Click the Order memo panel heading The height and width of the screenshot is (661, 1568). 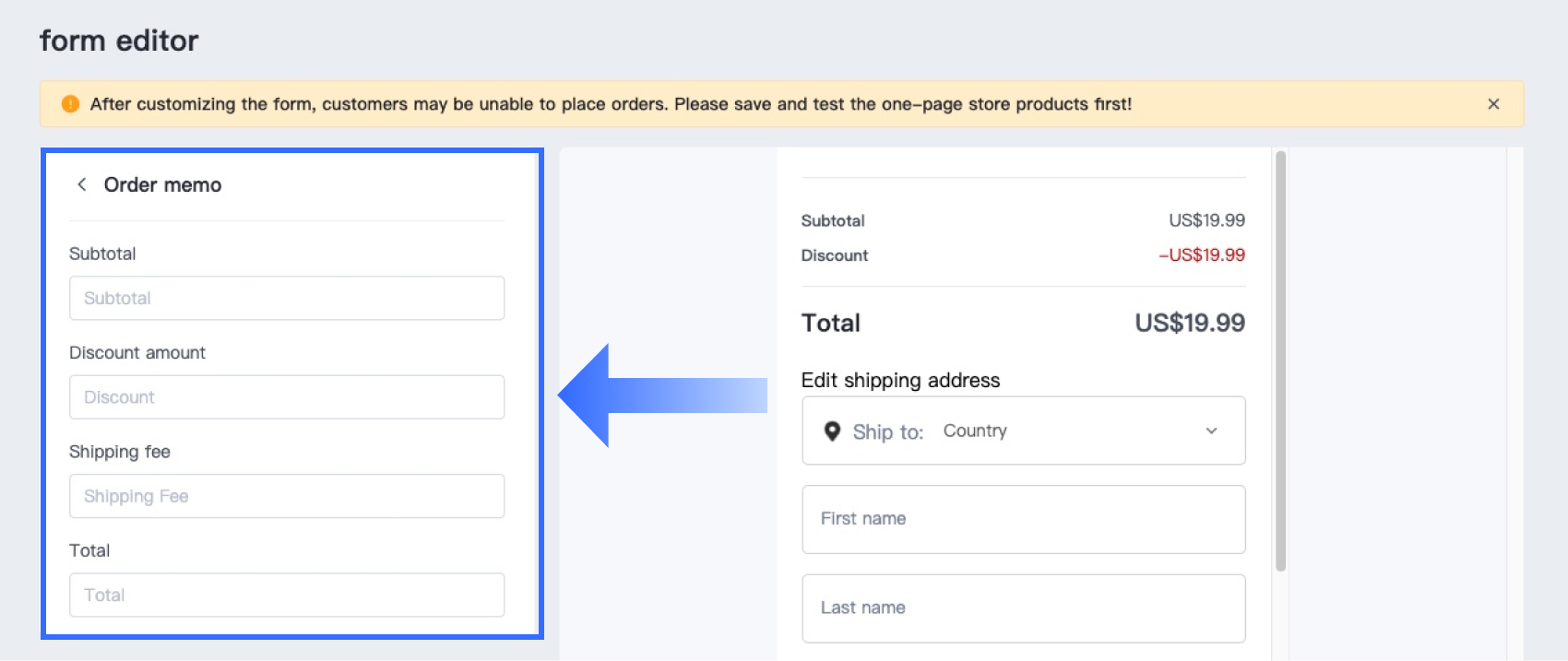tap(162, 184)
